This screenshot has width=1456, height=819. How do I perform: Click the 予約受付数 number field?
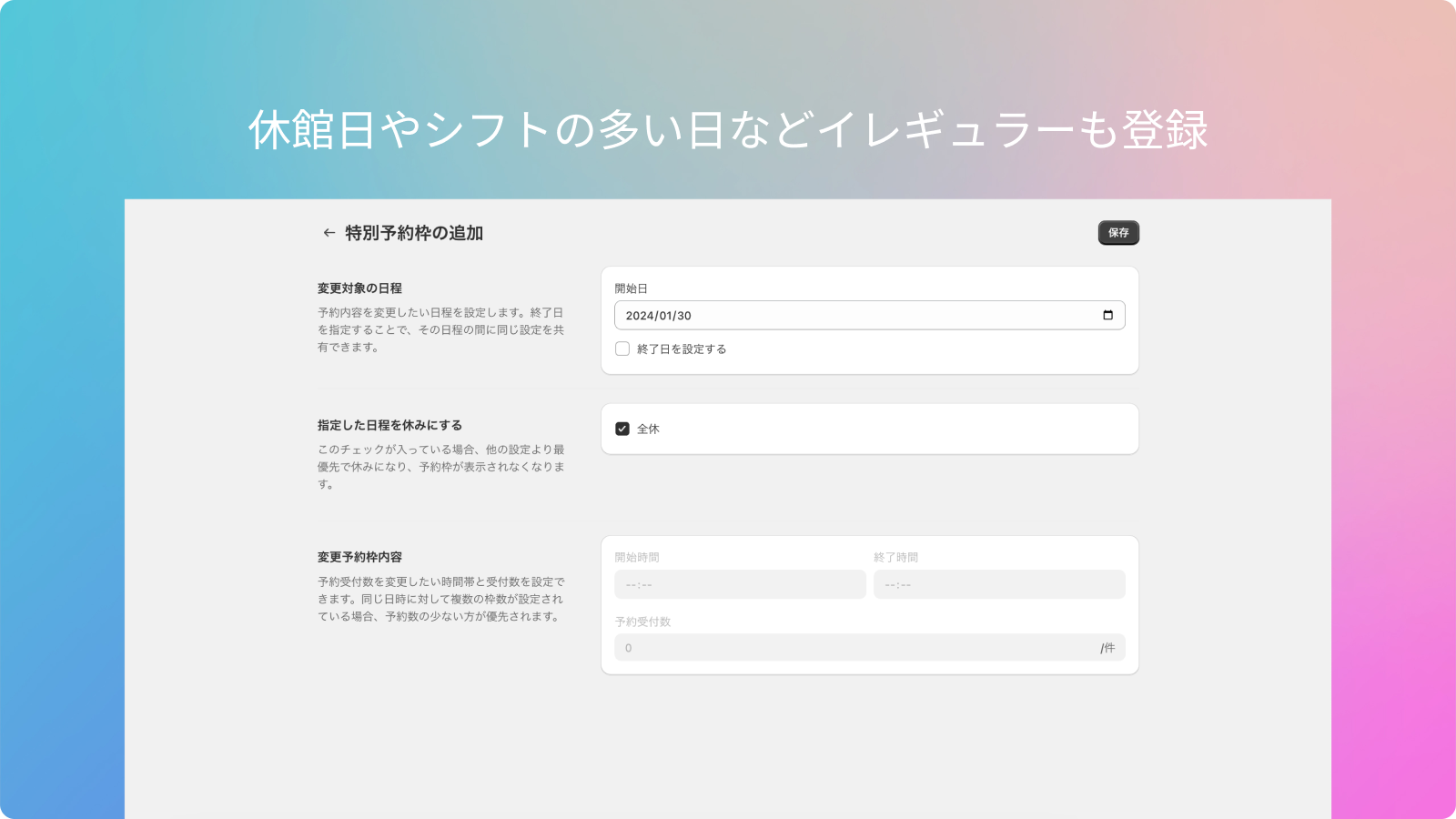[x=870, y=648]
